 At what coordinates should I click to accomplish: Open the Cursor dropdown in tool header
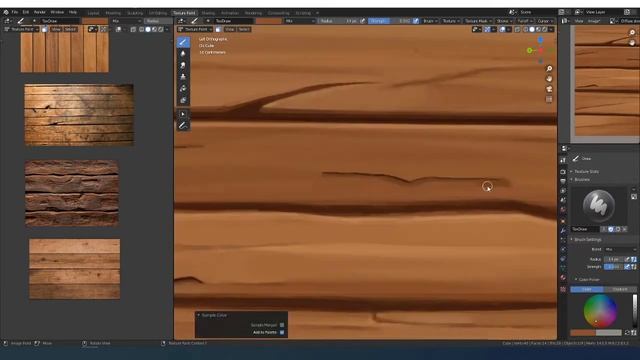click(545, 21)
